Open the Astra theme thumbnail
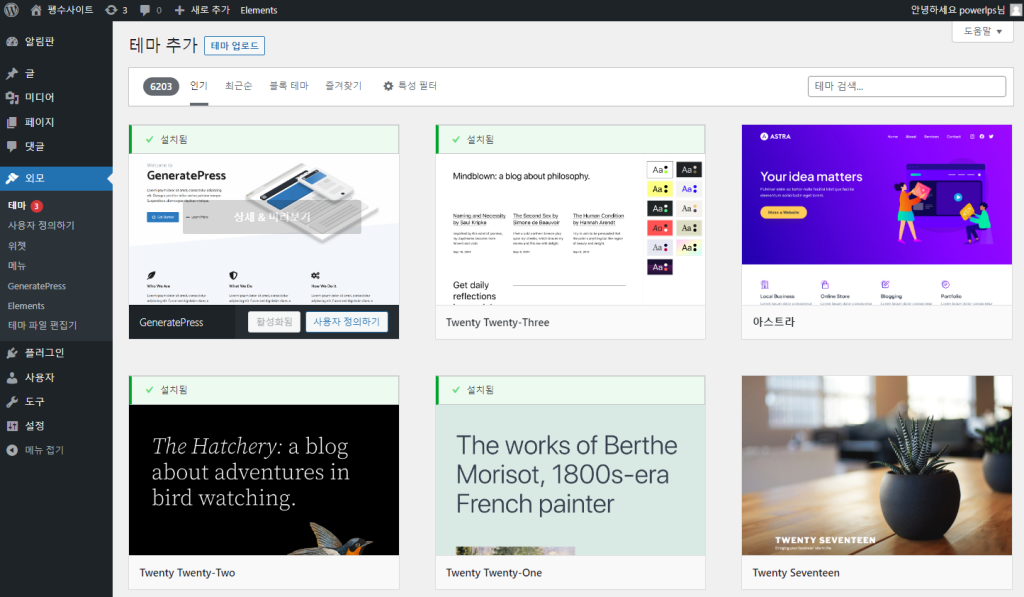The width and height of the screenshot is (1024, 597). point(876,215)
